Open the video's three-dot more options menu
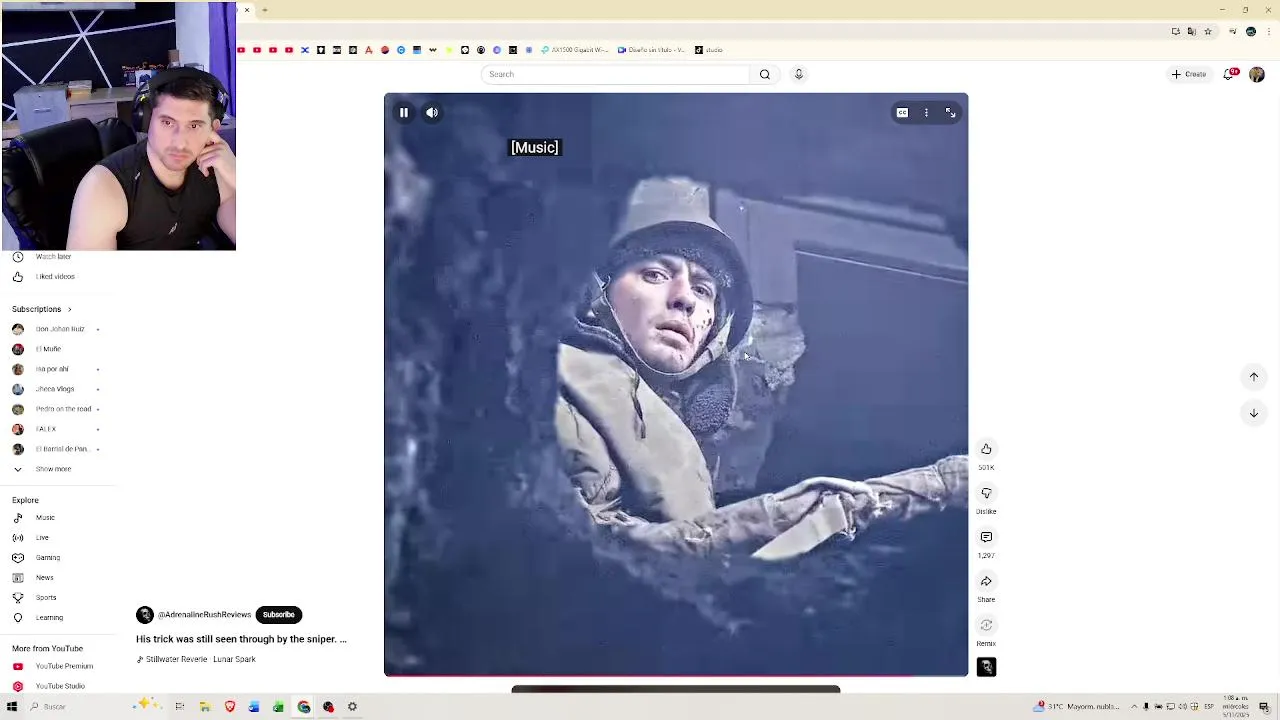 pos(926,113)
